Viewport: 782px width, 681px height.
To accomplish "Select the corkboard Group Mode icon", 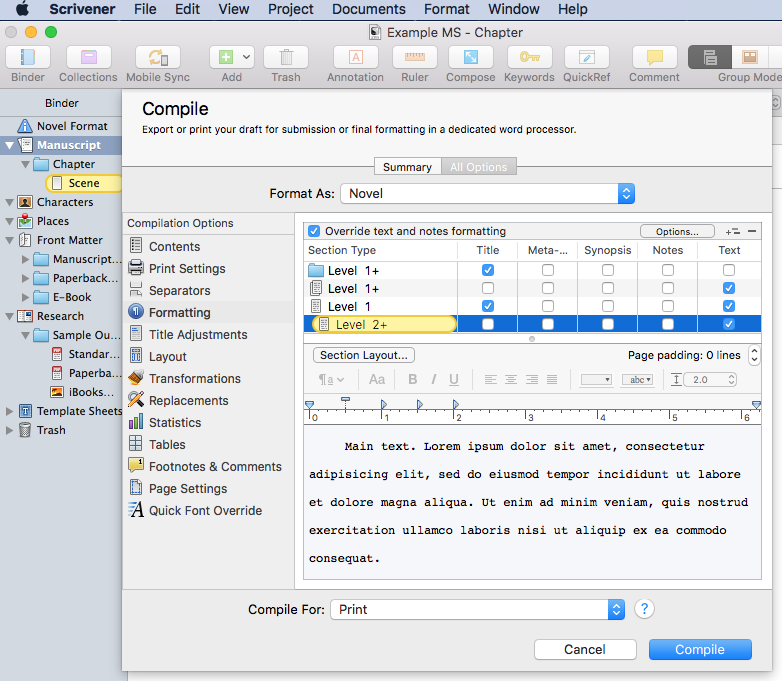I will pyautogui.click(x=750, y=57).
